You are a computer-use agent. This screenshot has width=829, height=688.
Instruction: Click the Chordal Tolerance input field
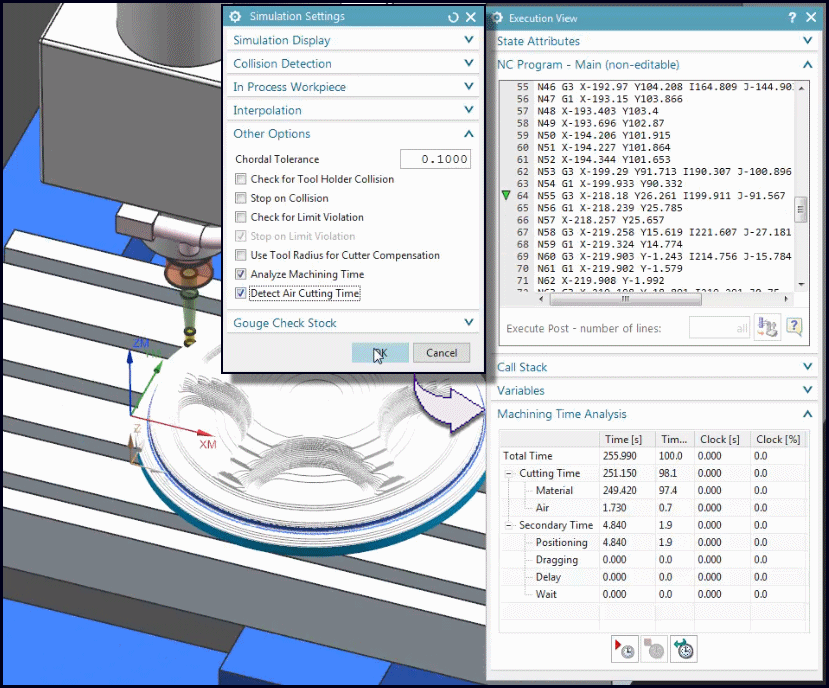click(435, 159)
